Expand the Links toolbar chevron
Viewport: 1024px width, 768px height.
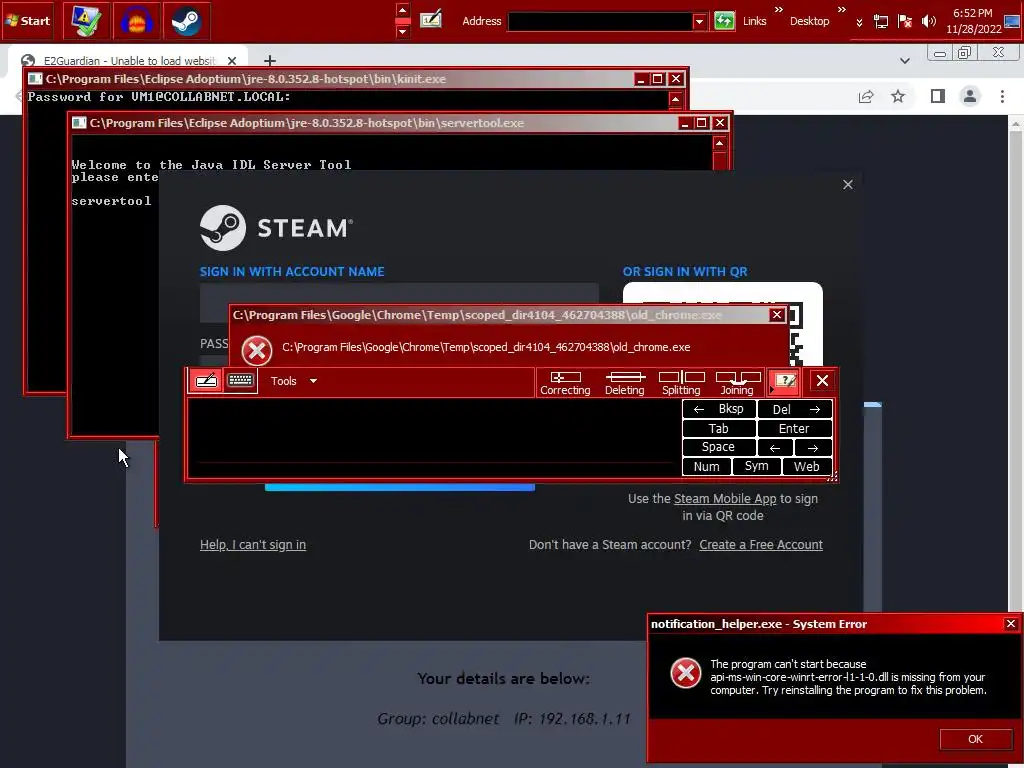pyautogui.click(x=778, y=10)
